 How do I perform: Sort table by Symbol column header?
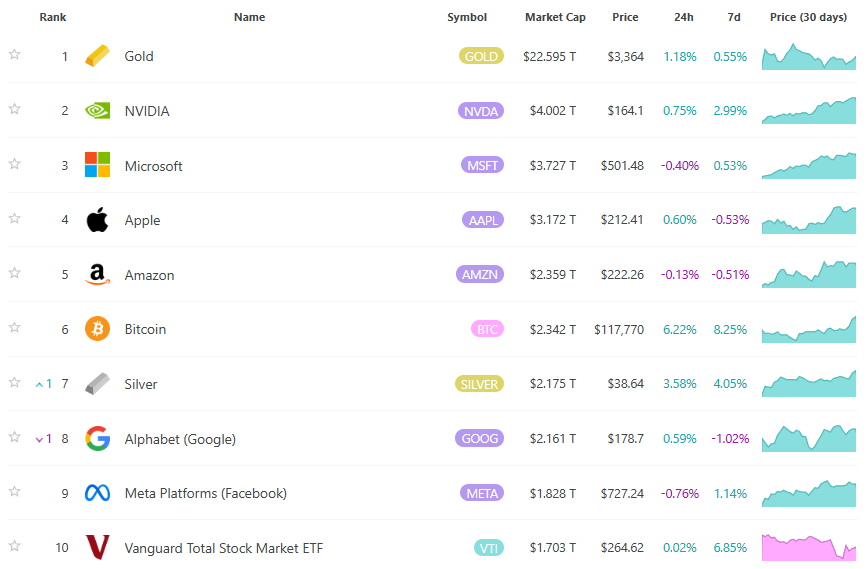[467, 17]
